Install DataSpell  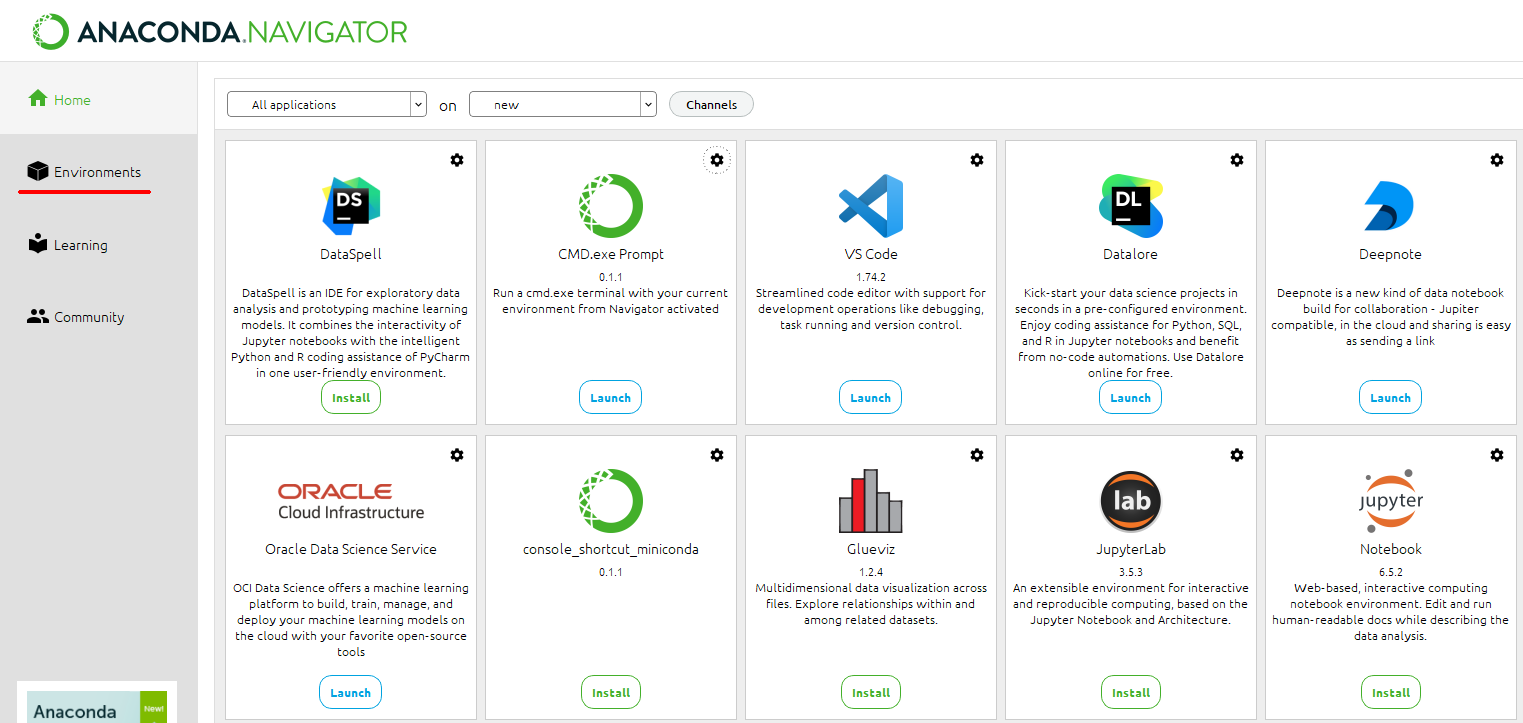tap(351, 397)
